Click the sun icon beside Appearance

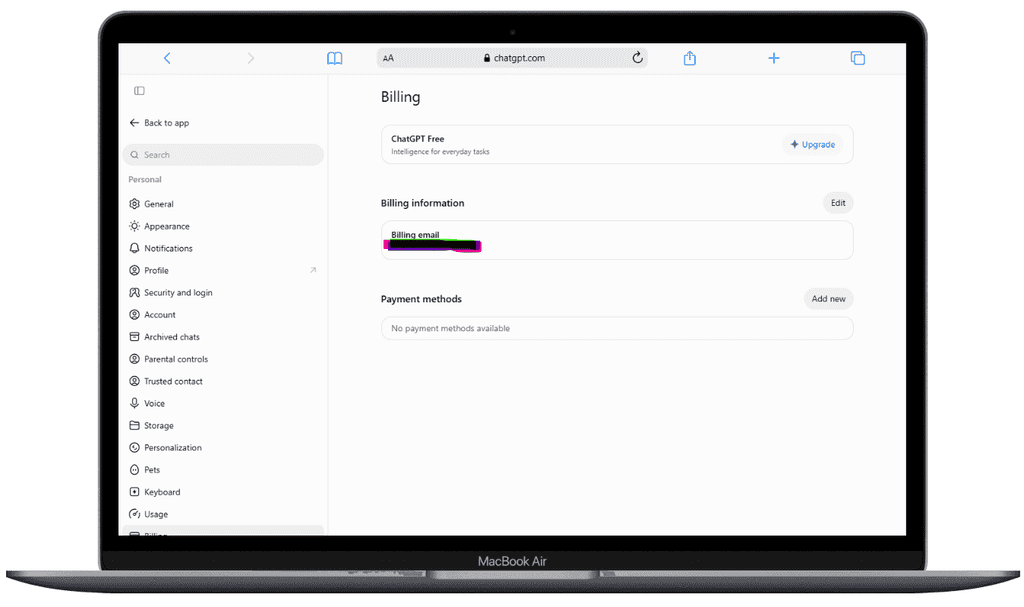[135, 226]
